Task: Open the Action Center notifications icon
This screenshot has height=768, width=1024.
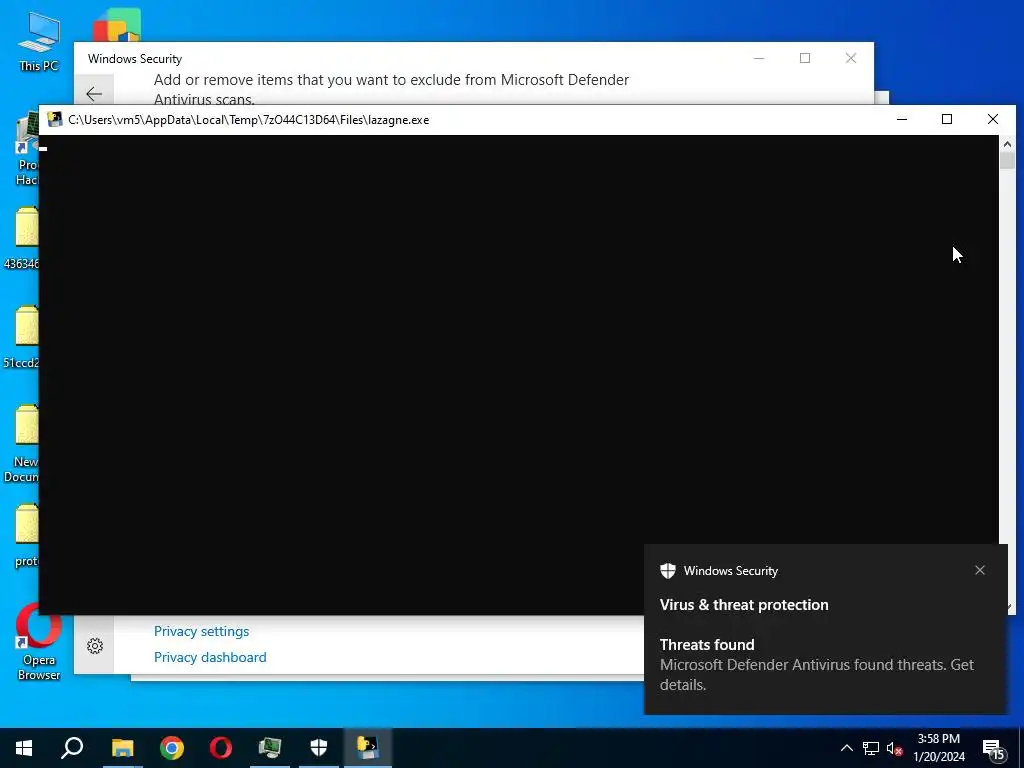Action: (993, 749)
